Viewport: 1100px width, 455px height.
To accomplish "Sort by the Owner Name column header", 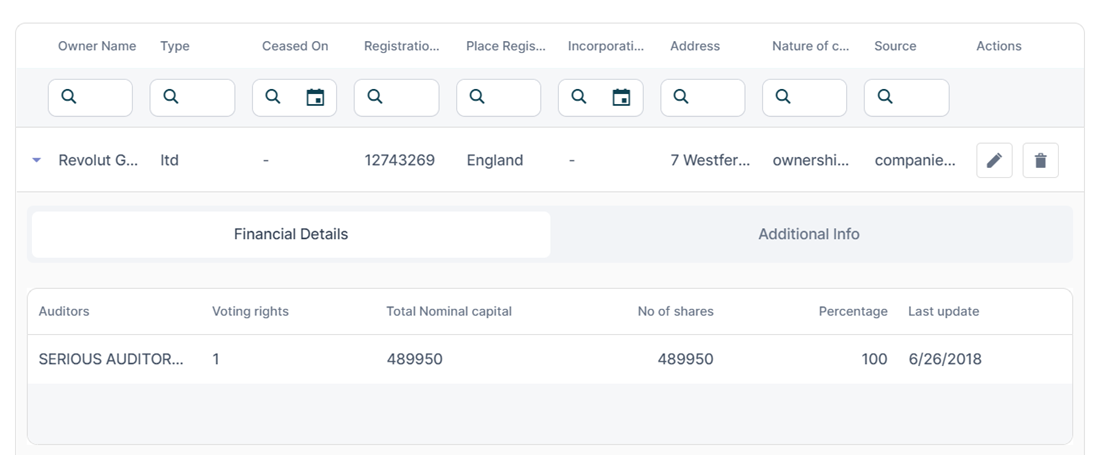I will pos(97,46).
